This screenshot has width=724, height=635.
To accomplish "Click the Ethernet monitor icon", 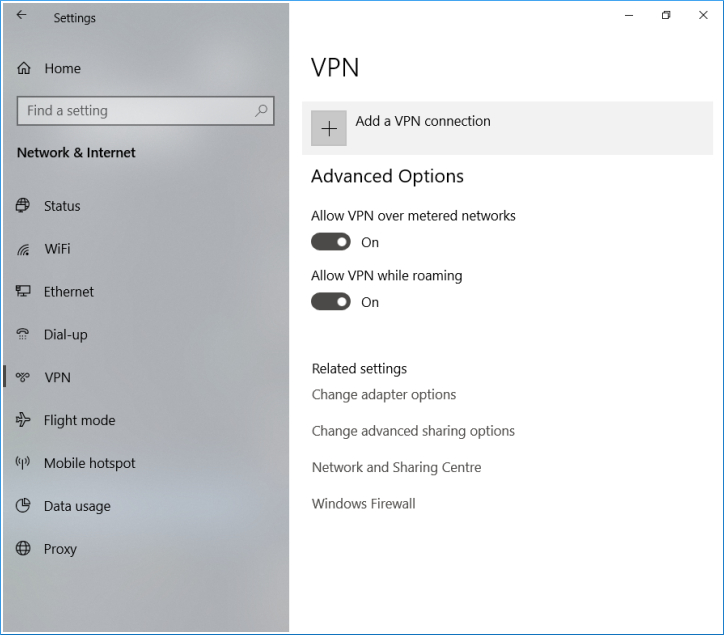I will tap(23, 292).
